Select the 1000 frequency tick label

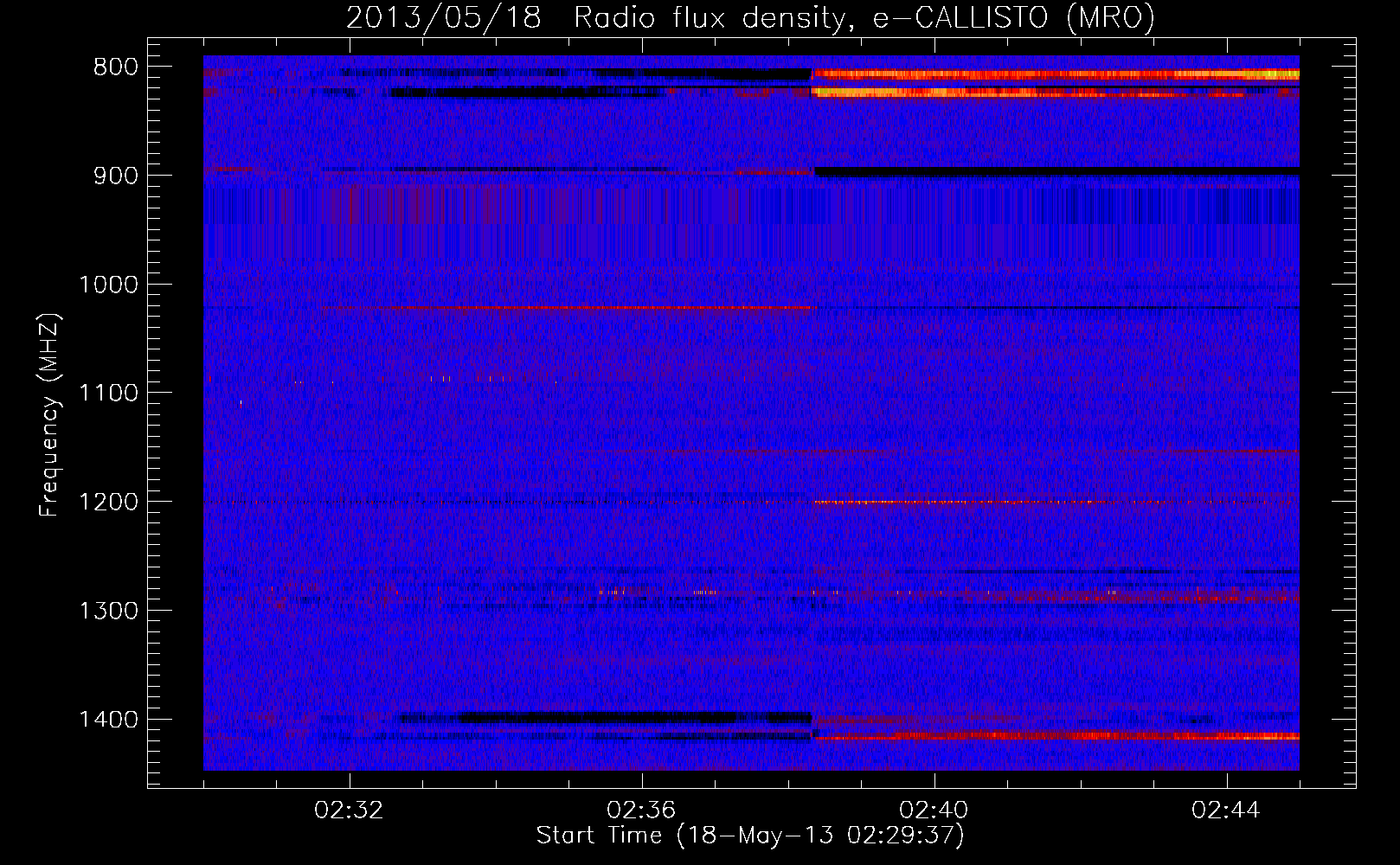click(x=108, y=285)
